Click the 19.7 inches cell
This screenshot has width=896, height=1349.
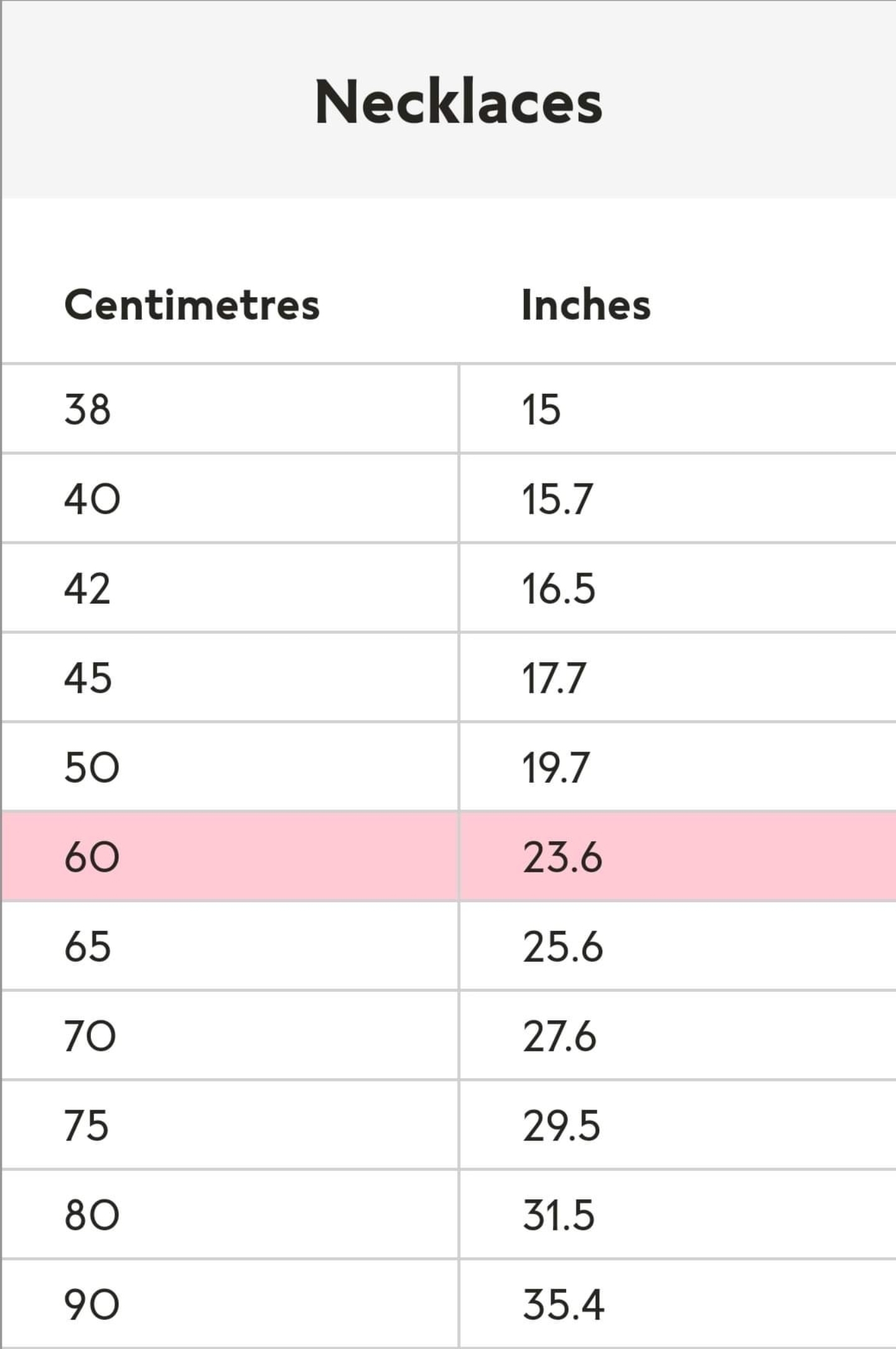(555, 768)
